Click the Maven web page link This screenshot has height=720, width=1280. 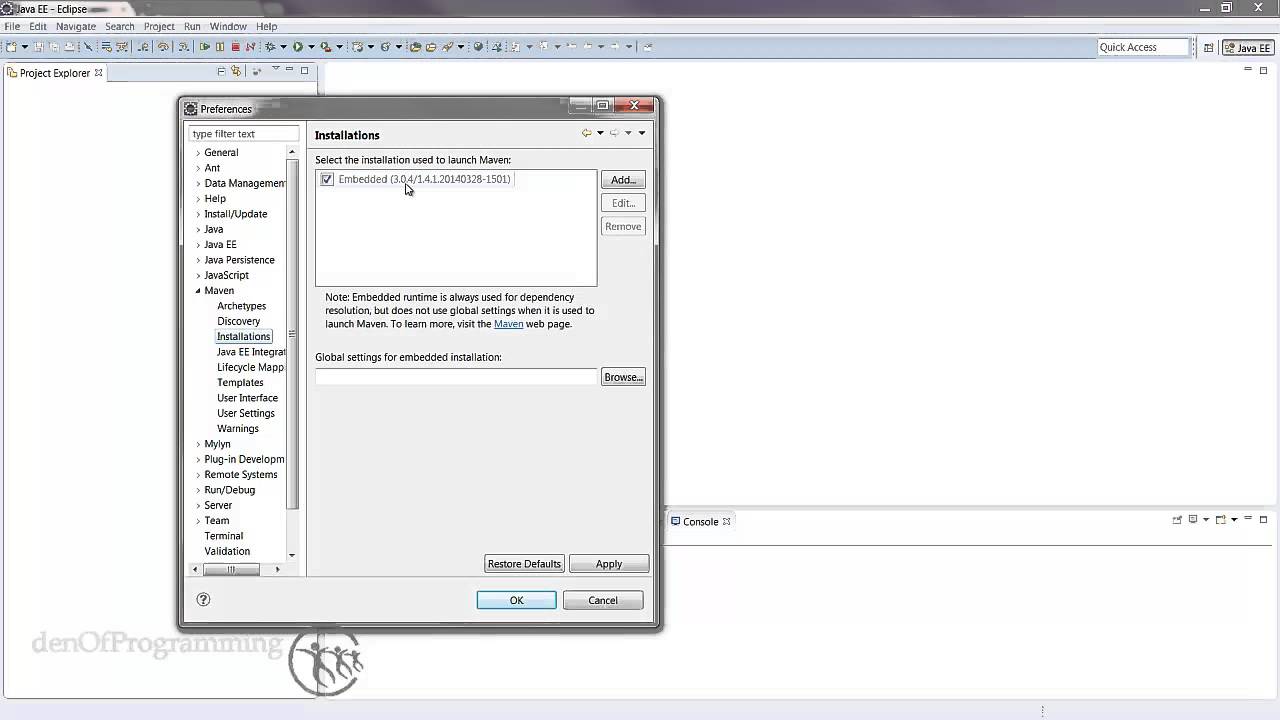(x=509, y=324)
